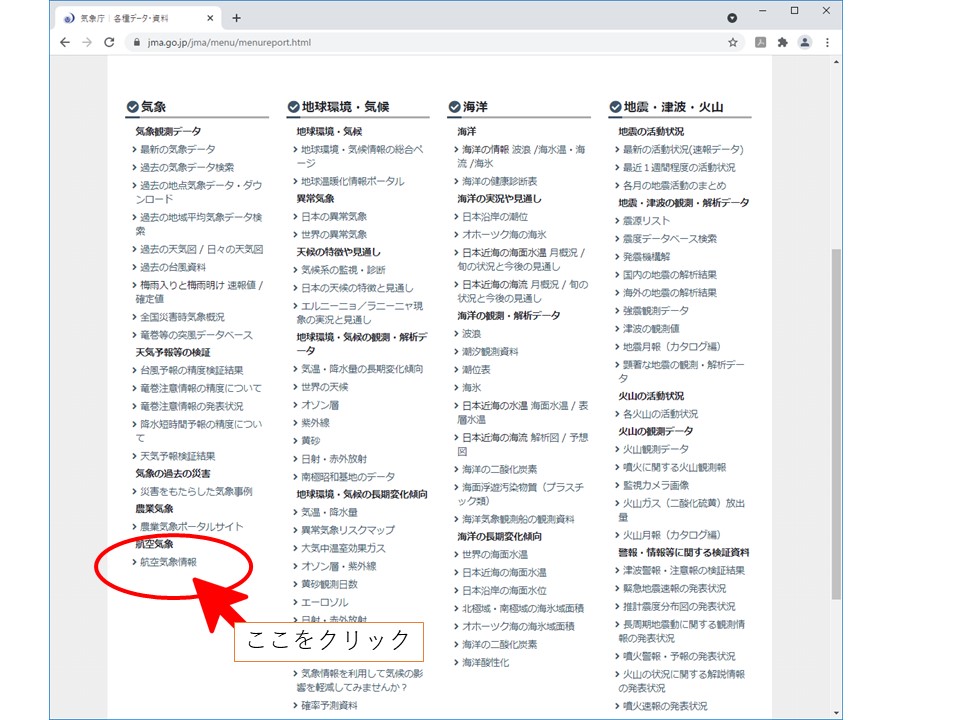960x720 pixels.
Task: Open 竜巻等の突風データベース link
Action: coord(196,335)
